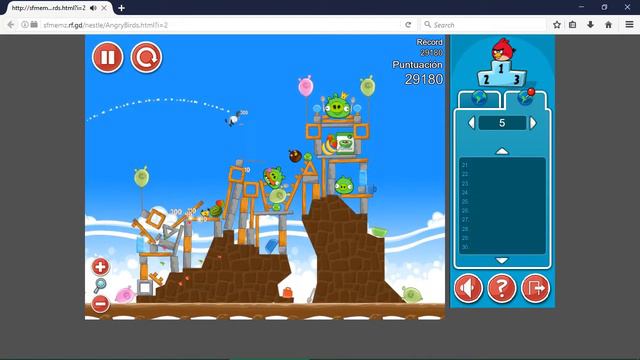Image resolution: width=640 pixels, height=360 pixels.
Task: Open the downloads arrow icon
Action: pos(590,25)
